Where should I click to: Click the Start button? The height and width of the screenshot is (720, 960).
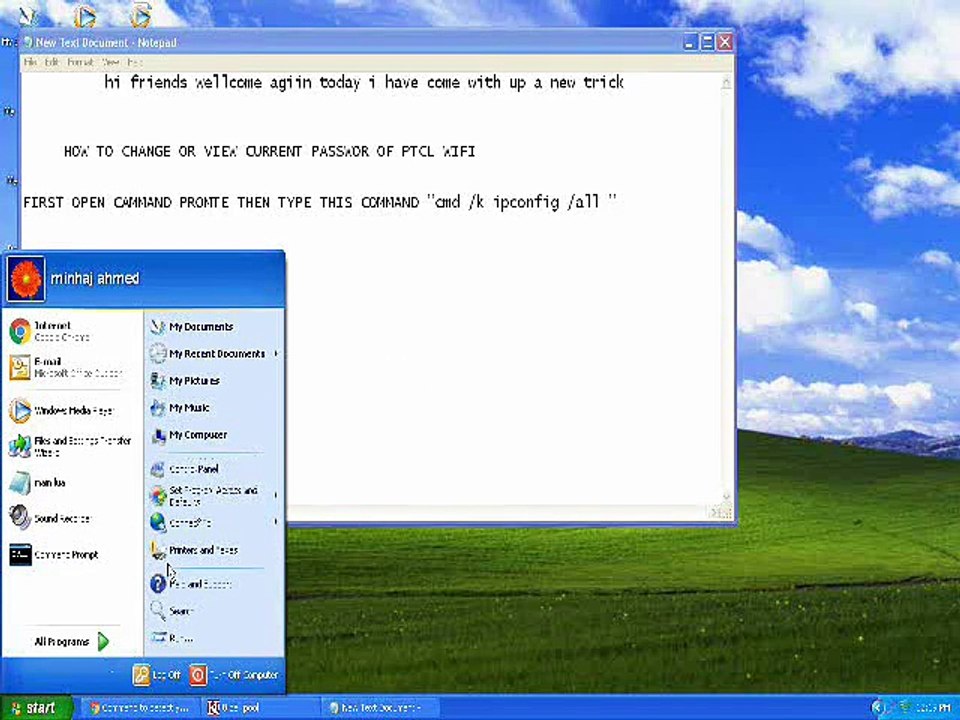[x=36, y=708]
